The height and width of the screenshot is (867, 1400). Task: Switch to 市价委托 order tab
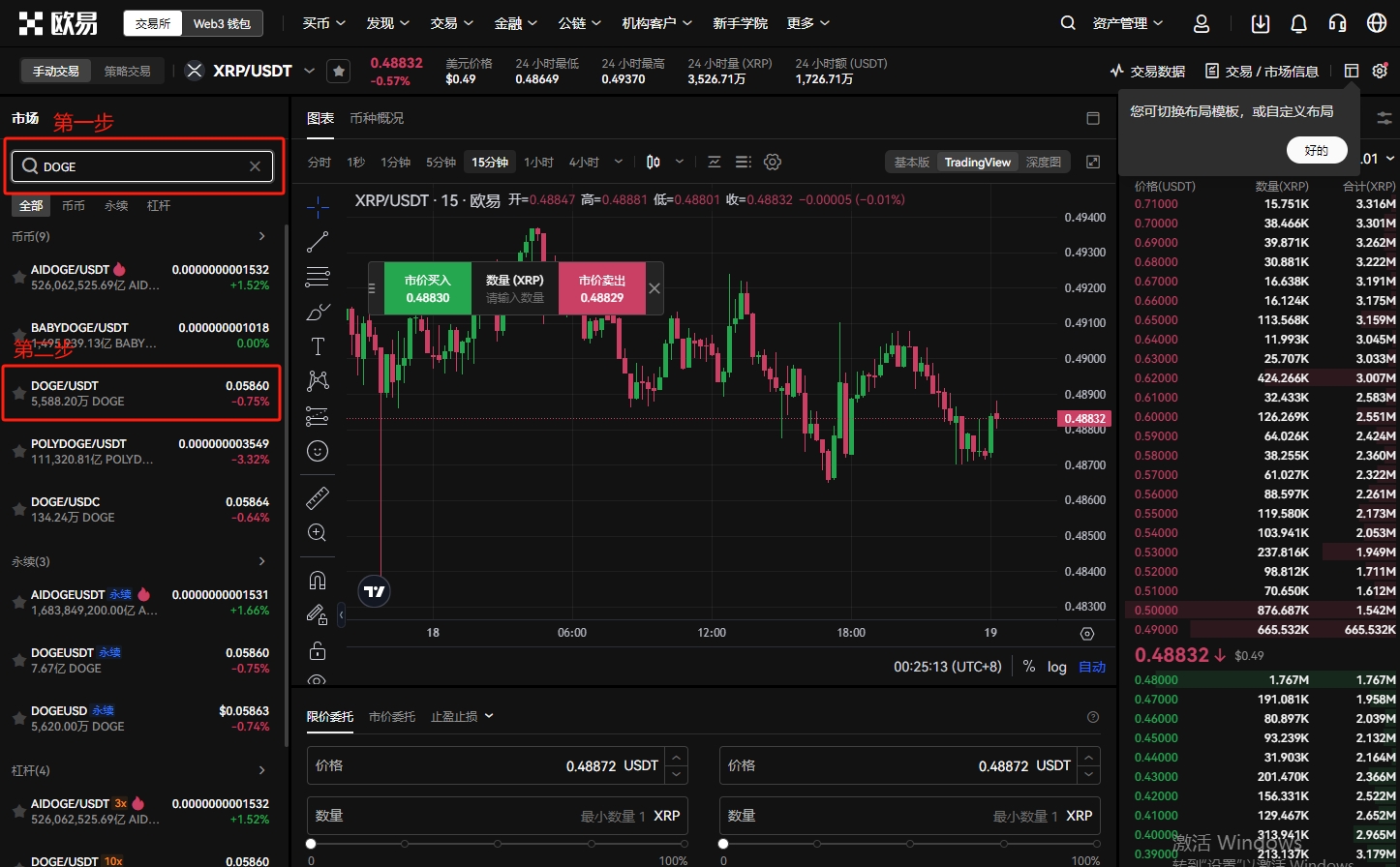pos(392,717)
